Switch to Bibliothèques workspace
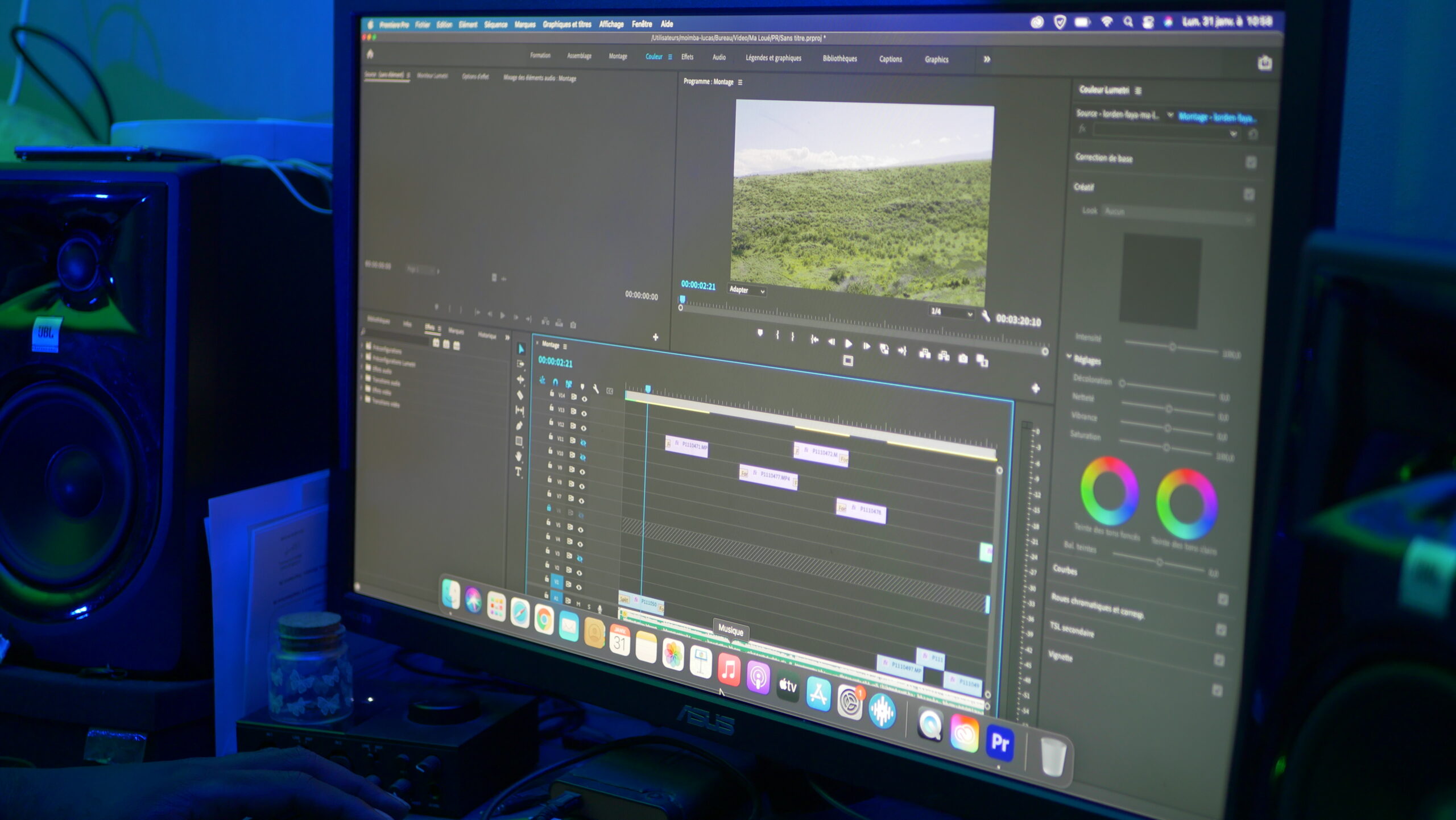Screen dimensions: 1456x820 pos(839,59)
